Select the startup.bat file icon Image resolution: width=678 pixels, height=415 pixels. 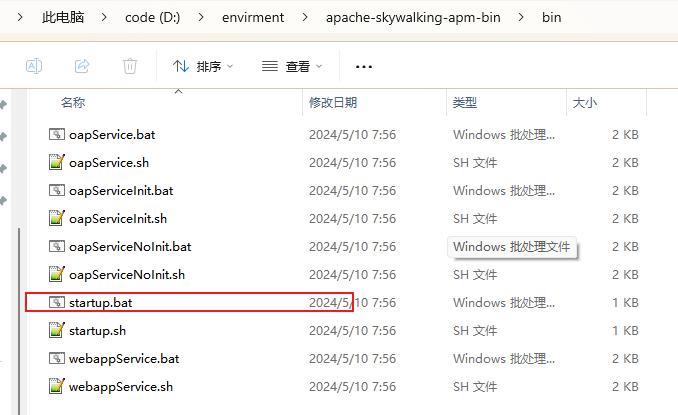click(57, 302)
